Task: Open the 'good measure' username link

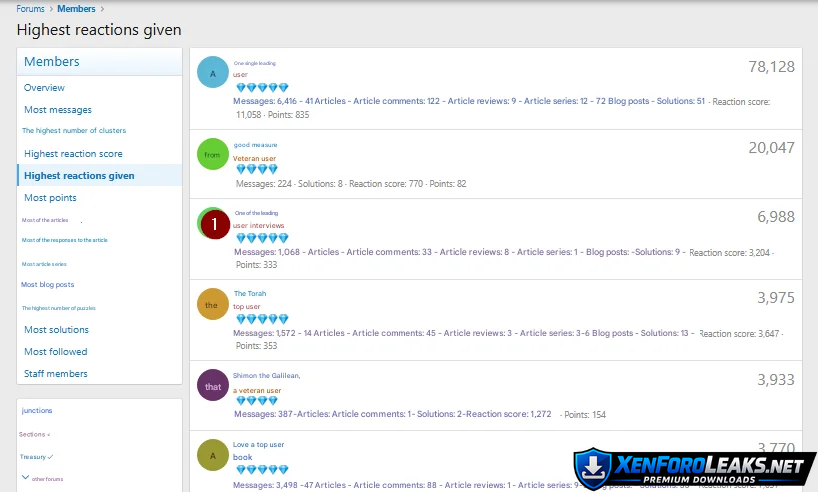Action: click(x=255, y=145)
